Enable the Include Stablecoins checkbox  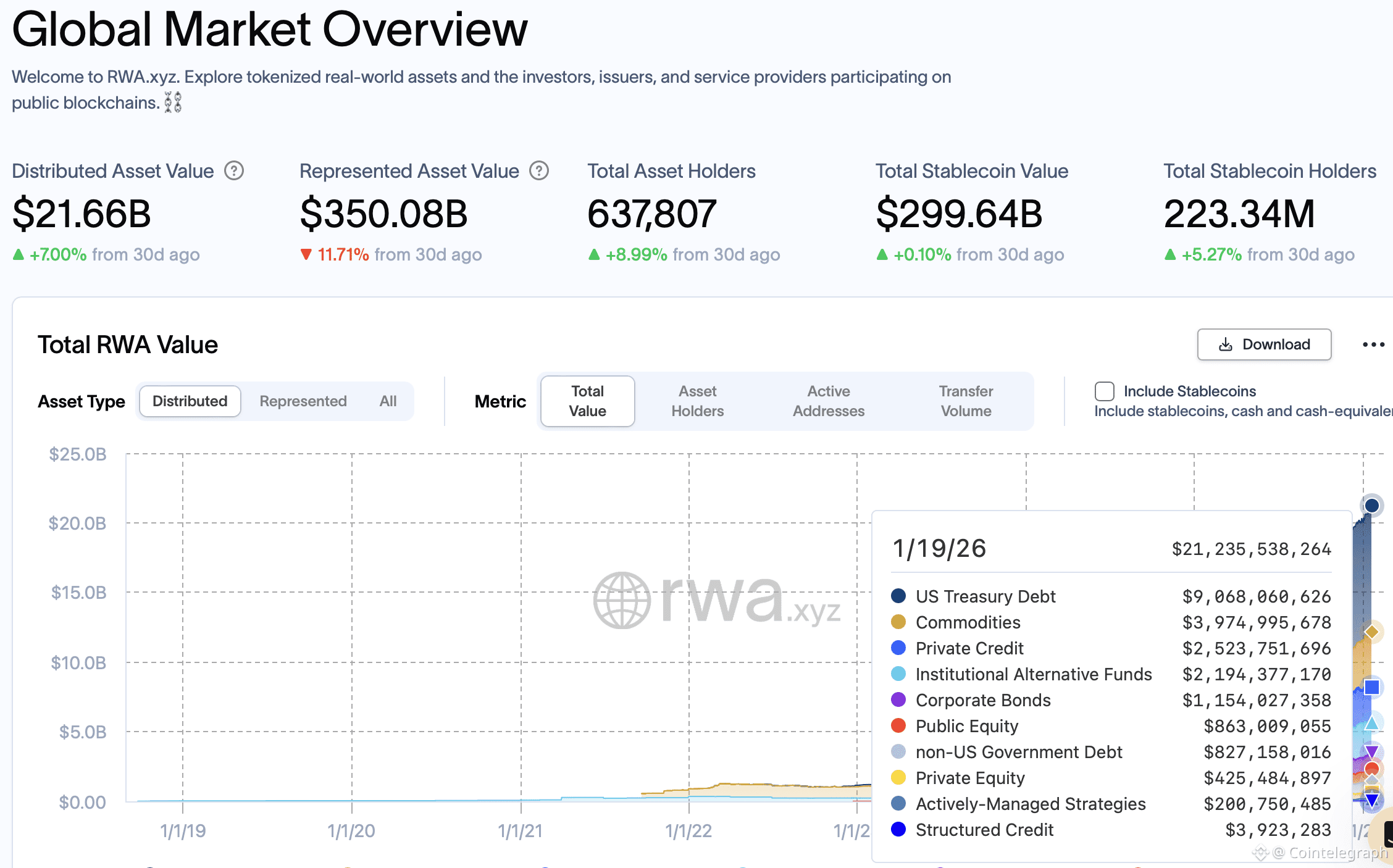coord(1103,391)
